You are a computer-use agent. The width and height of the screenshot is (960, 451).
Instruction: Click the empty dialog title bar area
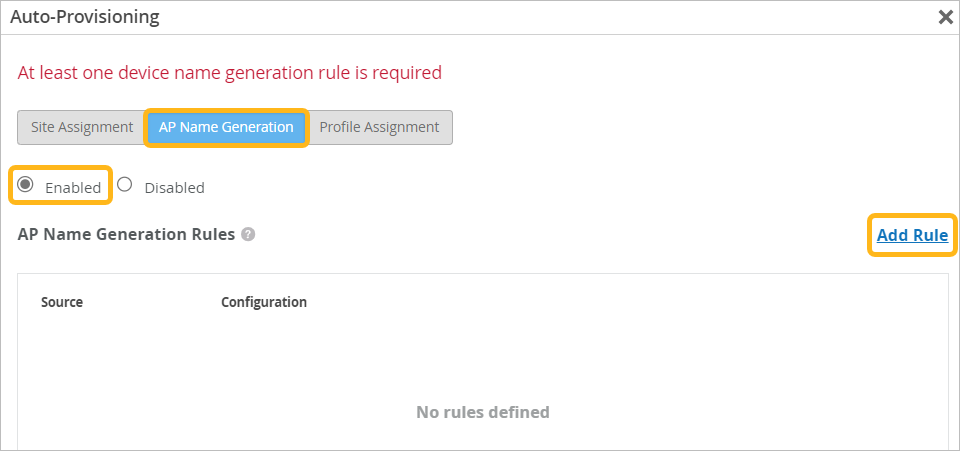(550, 17)
